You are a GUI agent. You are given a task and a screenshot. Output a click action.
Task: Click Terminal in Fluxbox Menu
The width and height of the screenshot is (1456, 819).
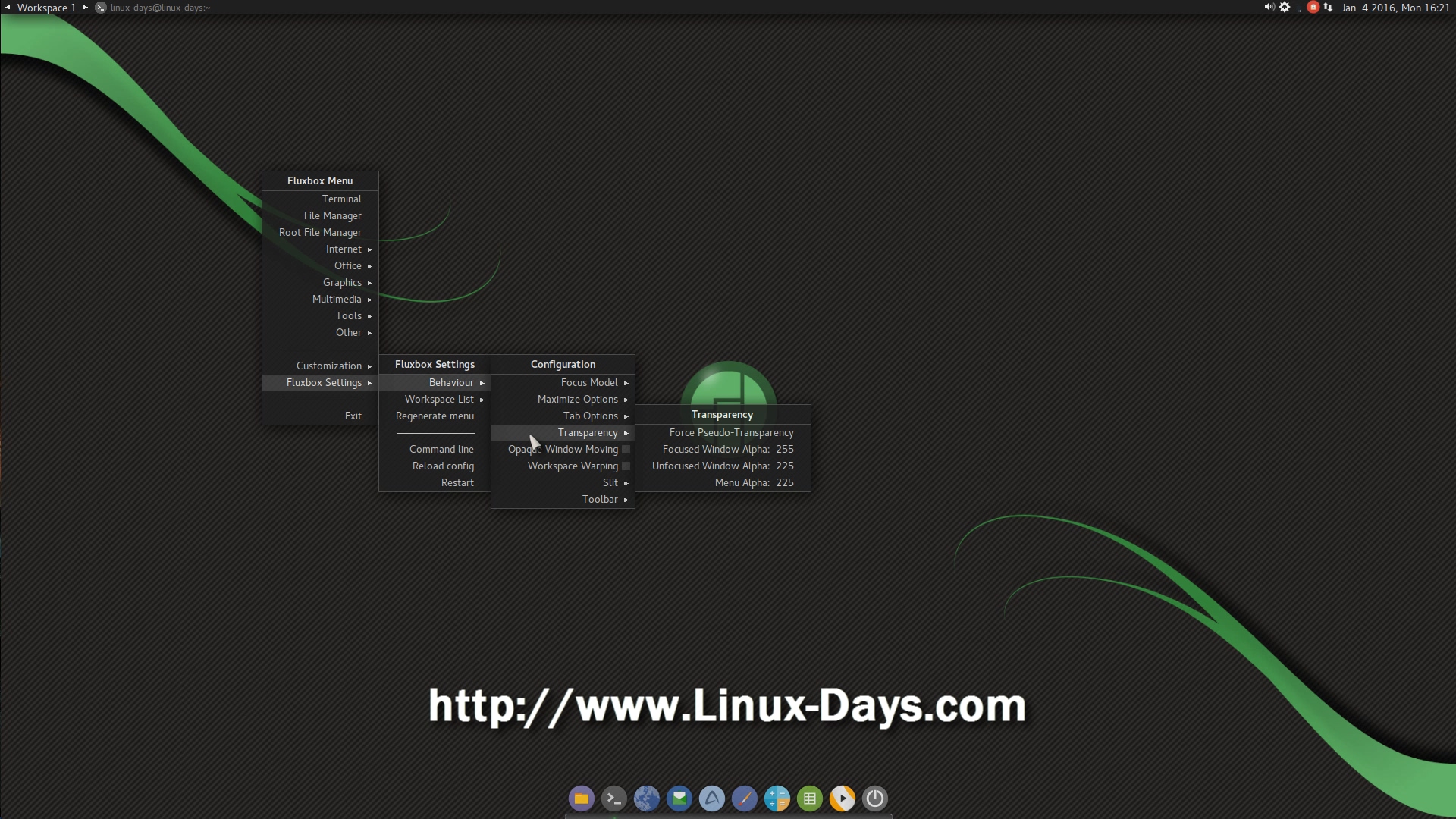point(320,199)
